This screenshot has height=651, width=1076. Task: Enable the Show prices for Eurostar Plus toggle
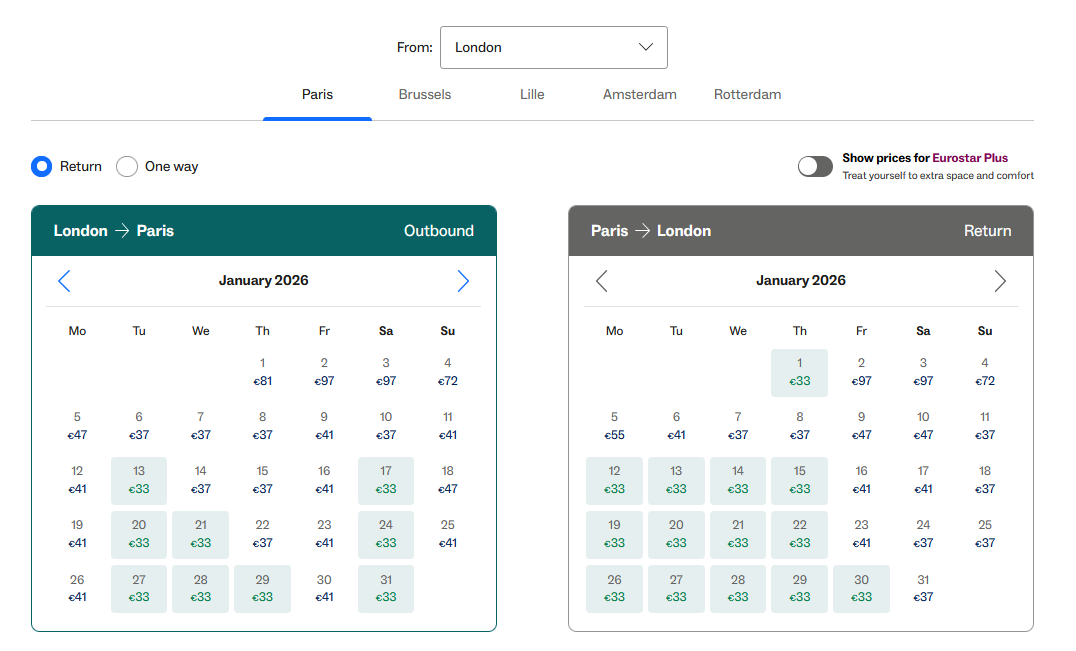(815, 166)
